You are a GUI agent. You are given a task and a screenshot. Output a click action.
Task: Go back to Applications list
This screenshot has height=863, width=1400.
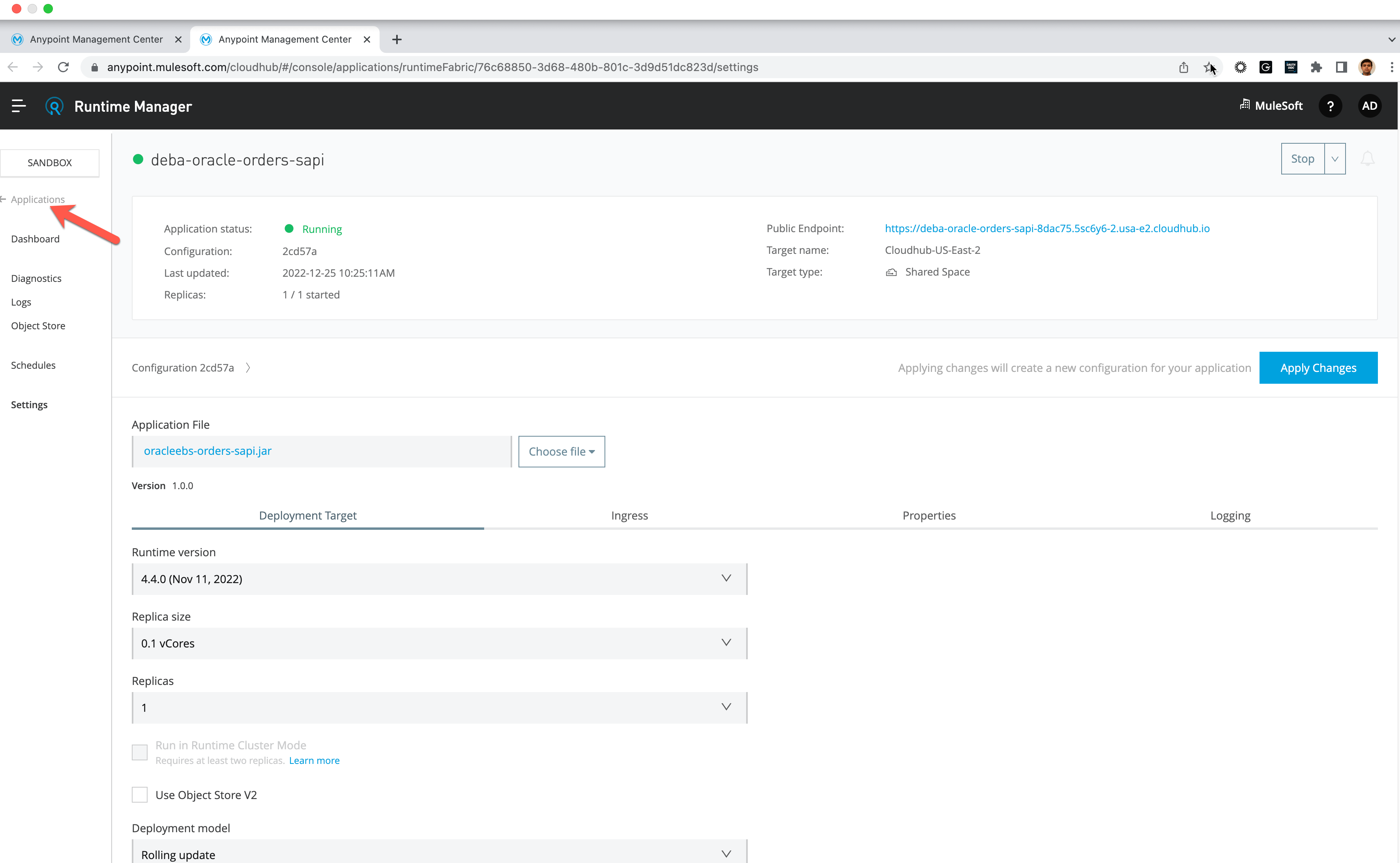point(37,199)
